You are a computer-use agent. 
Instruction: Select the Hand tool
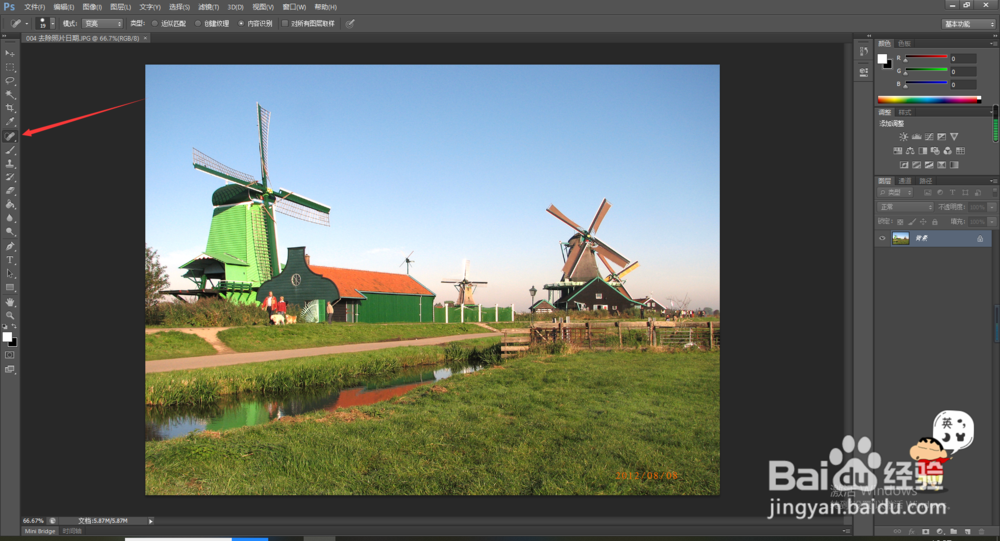pyautogui.click(x=10, y=302)
